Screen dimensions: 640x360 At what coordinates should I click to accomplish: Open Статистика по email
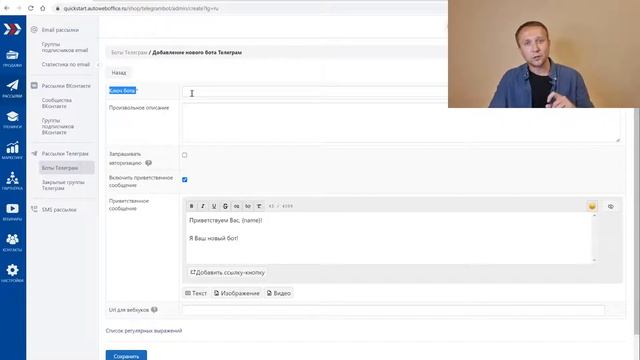[x=65, y=64]
